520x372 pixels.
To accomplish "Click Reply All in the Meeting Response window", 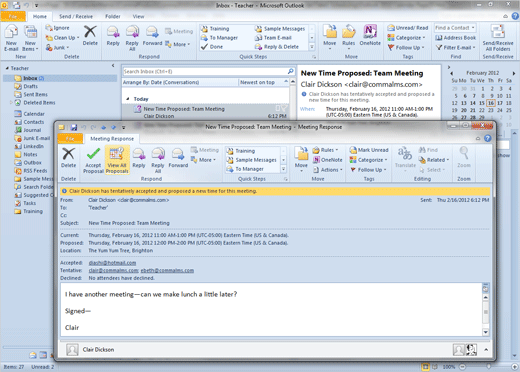I will click(158, 160).
